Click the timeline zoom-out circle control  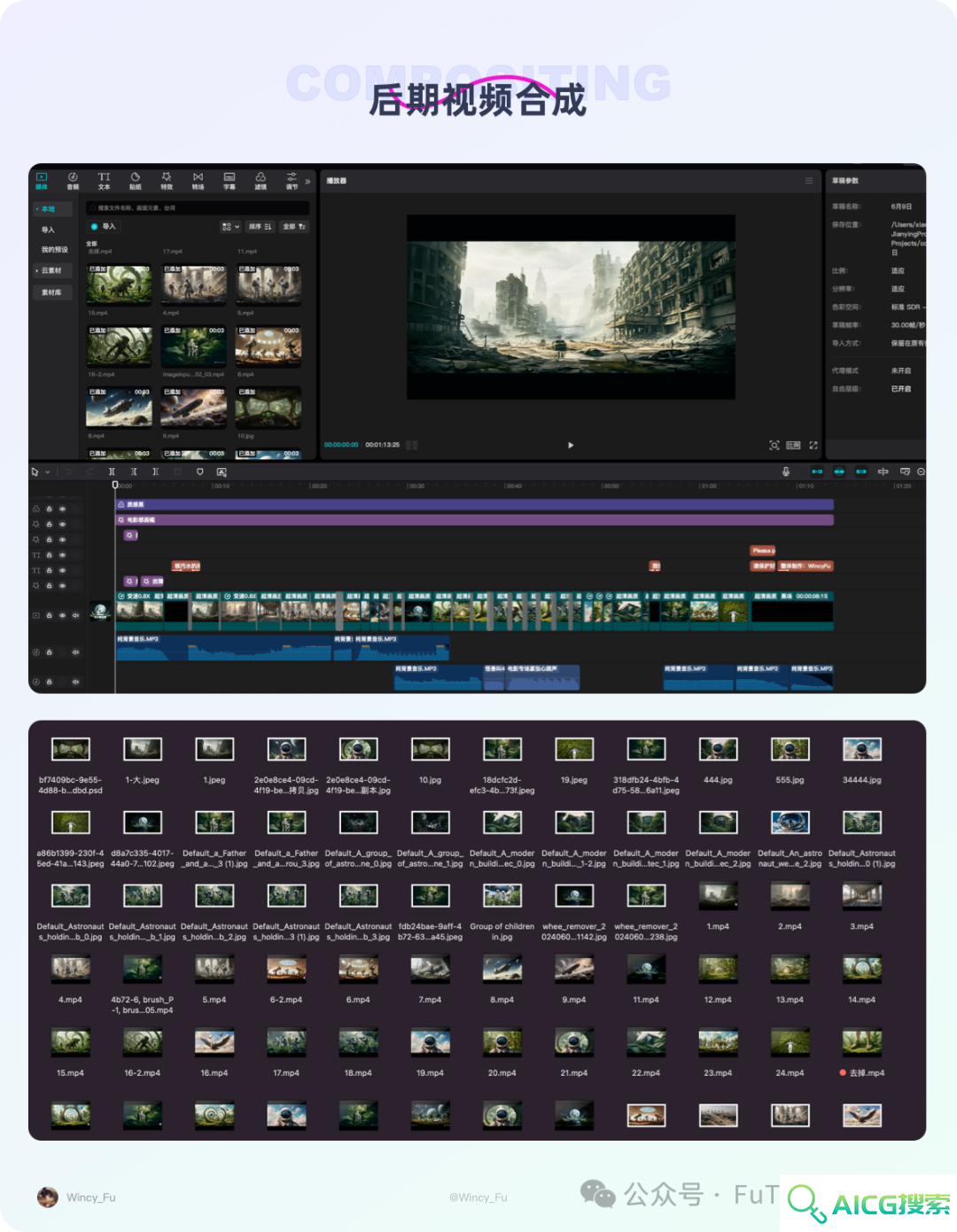921,472
